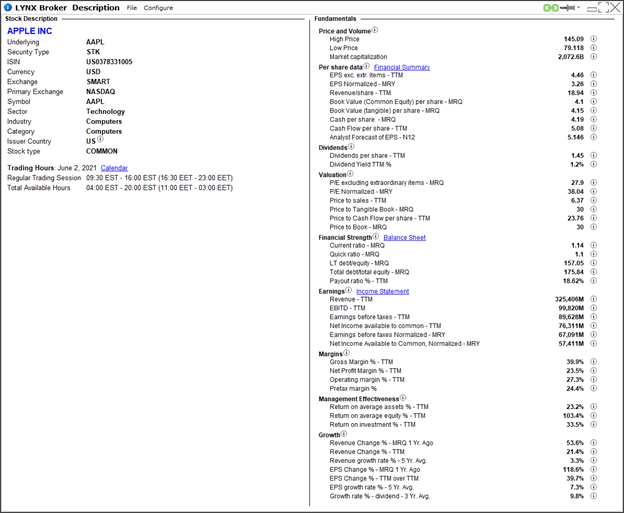Click info icon next to Price and Volume heading
The height and width of the screenshot is (513, 624).
tap(375, 30)
